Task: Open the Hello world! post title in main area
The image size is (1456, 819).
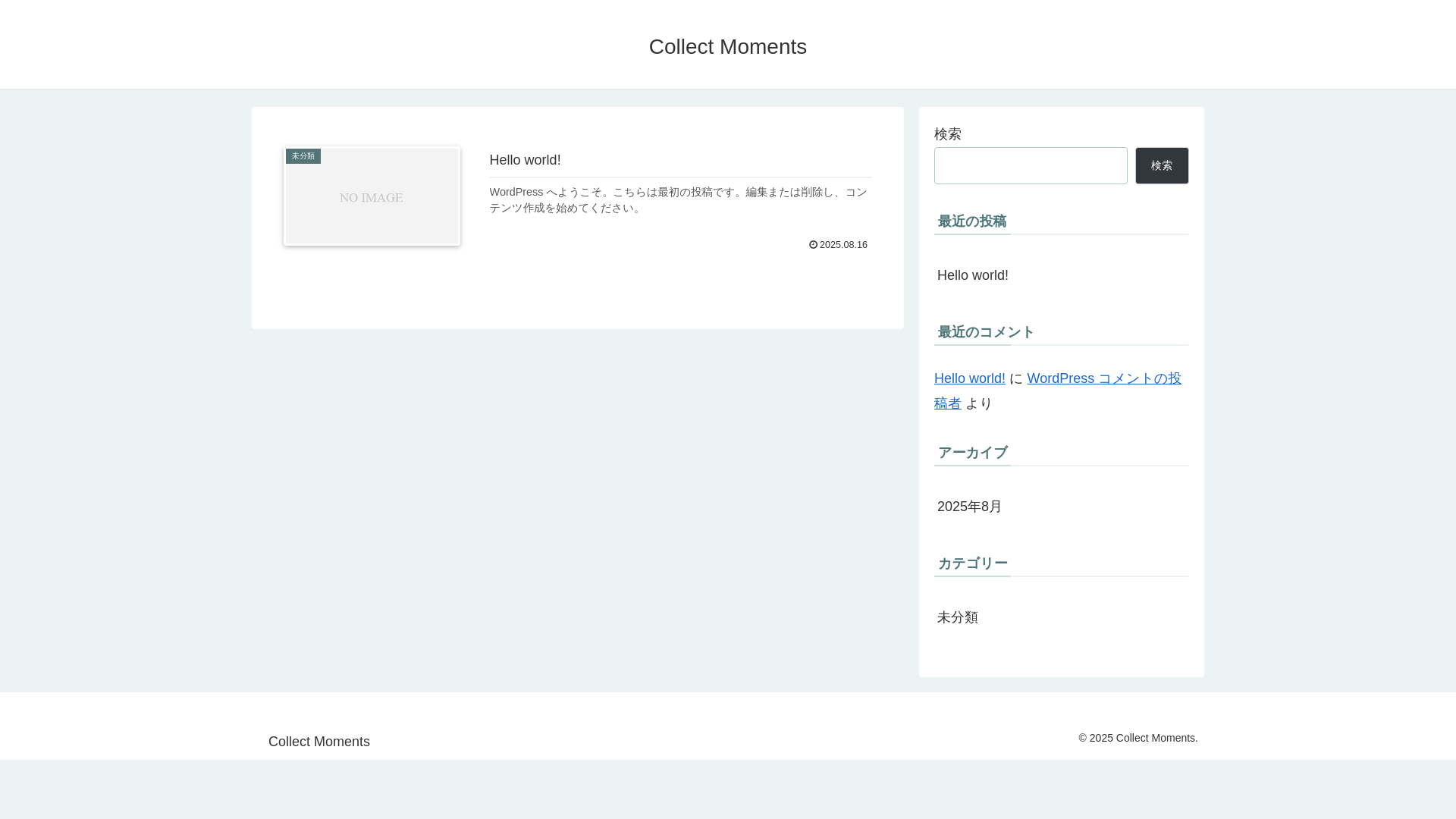Action: (525, 160)
